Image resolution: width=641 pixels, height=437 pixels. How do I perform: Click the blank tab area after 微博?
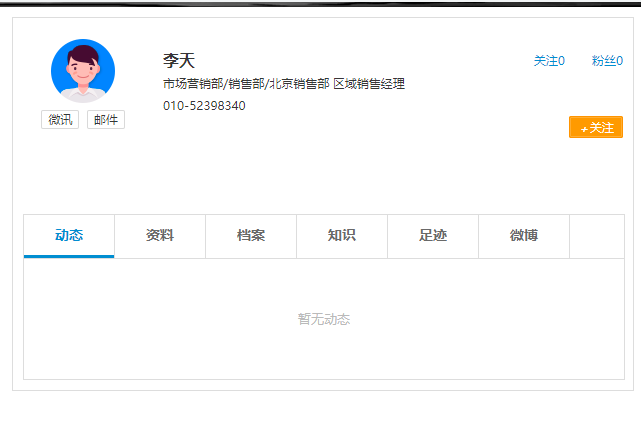tap(596, 236)
